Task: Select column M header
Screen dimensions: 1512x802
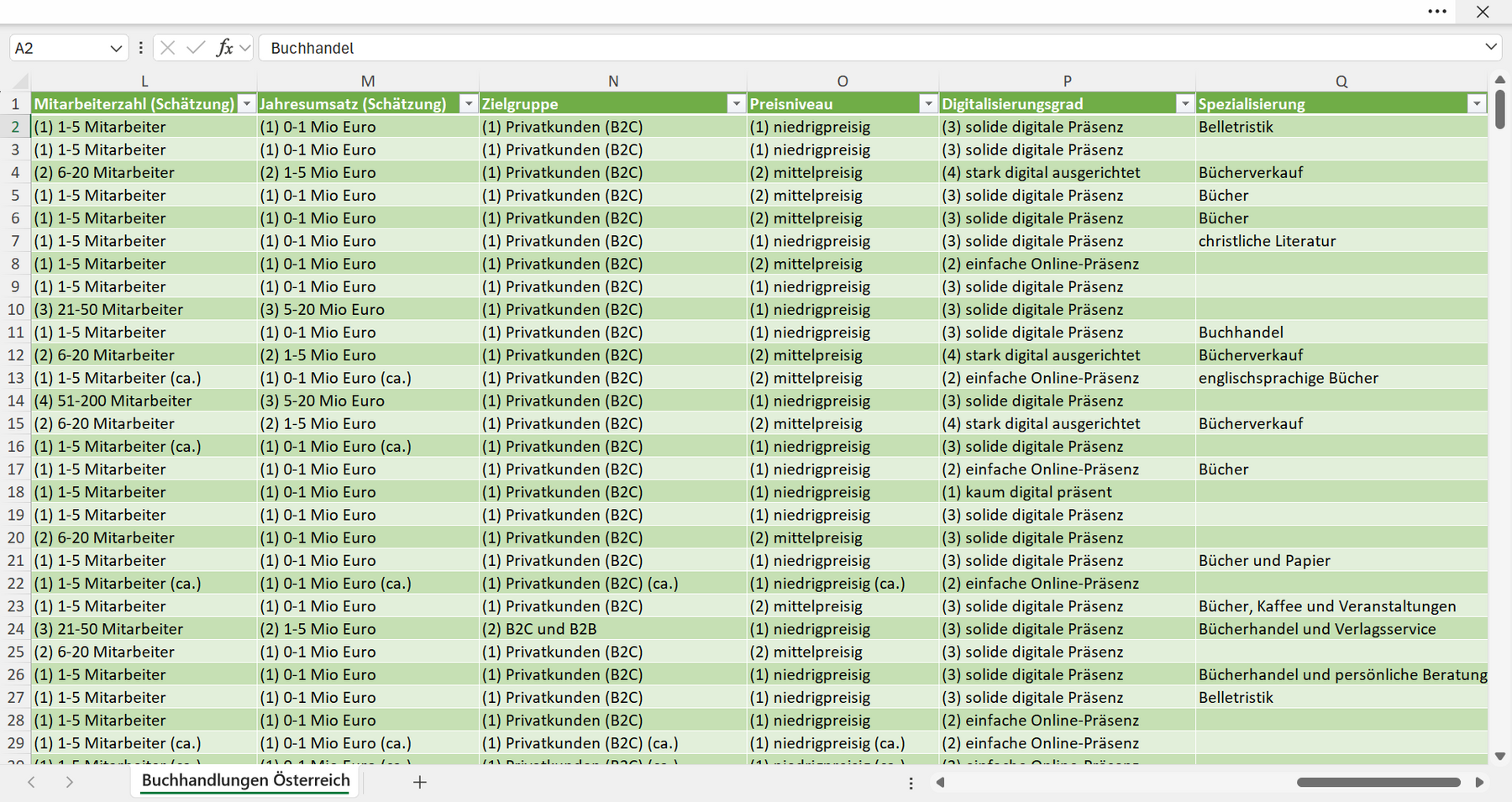Action: pos(368,81)
